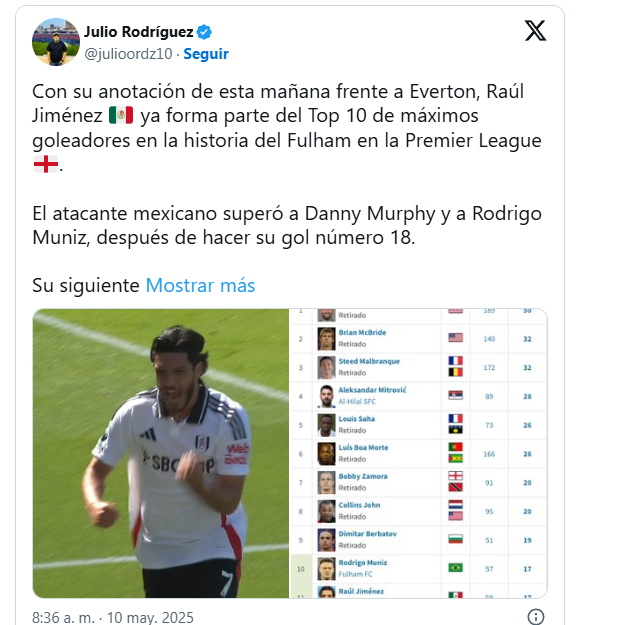Open the Raúl Jiménez celebration photo
This screenshot has height=625, width=620.
click(x=161, y=453)
